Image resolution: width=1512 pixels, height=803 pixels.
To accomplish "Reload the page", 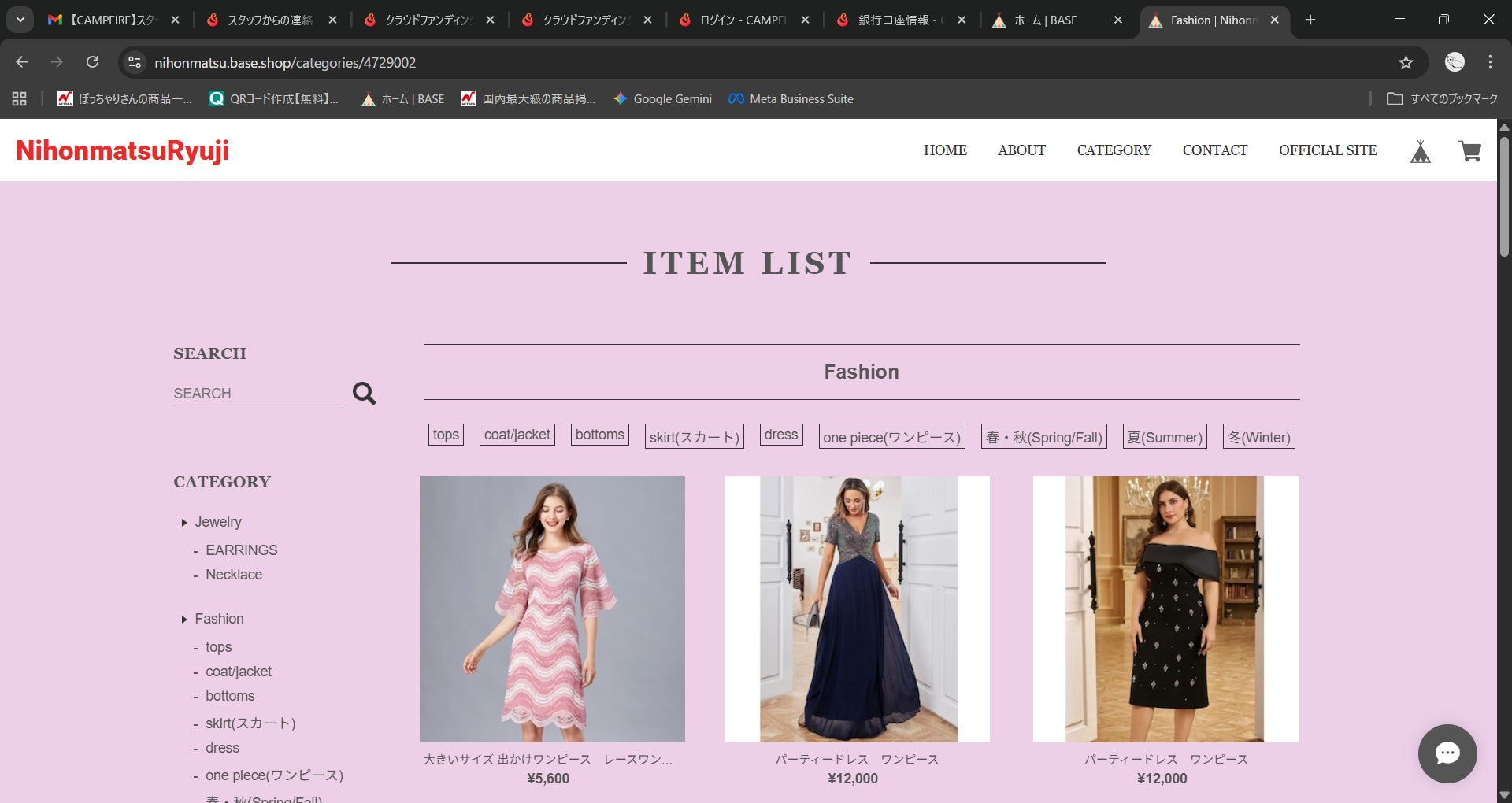I will tap(92, 62).
